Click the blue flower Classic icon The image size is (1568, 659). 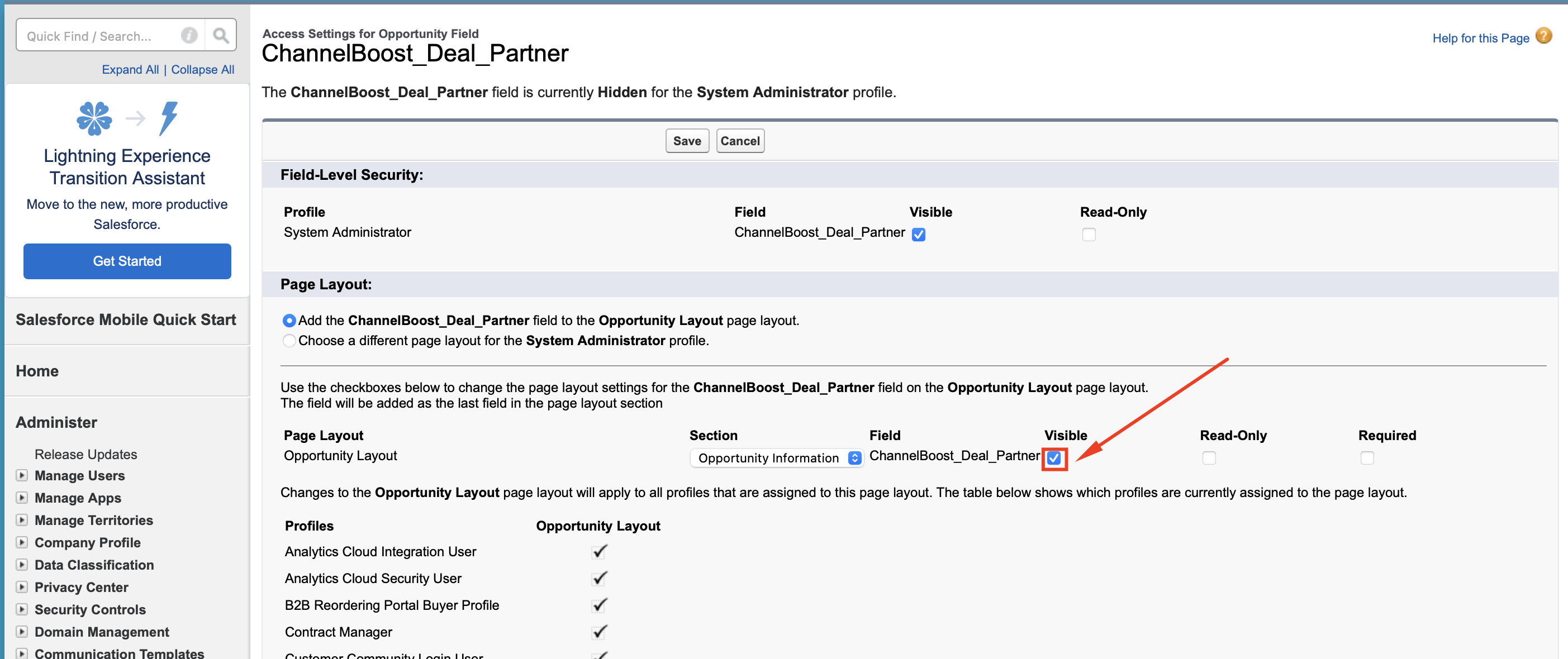94,118
